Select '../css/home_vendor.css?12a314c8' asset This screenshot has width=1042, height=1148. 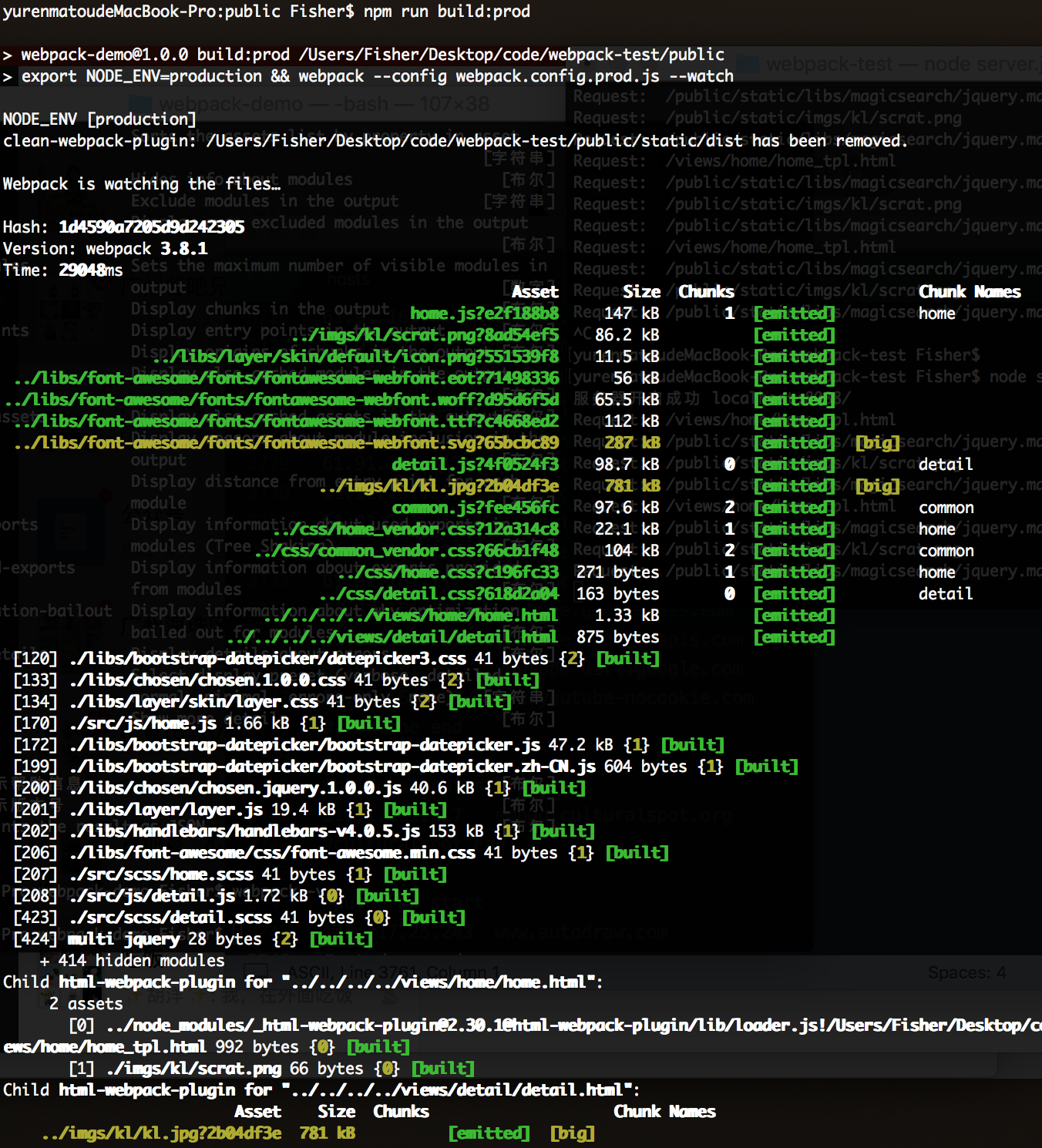tap(416, 529)
